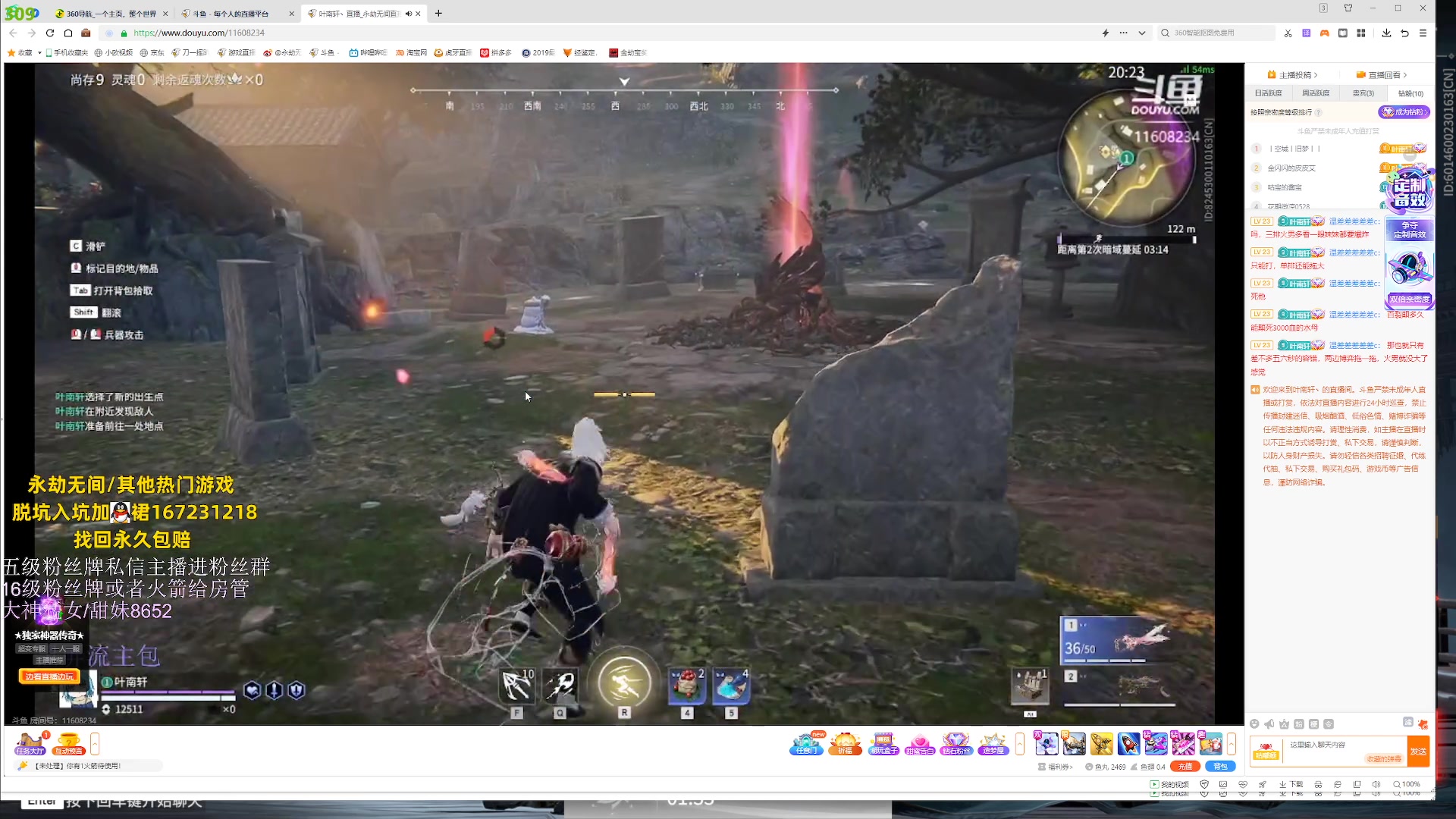Open the 任务大厅 task hall icon

(30, 743)
